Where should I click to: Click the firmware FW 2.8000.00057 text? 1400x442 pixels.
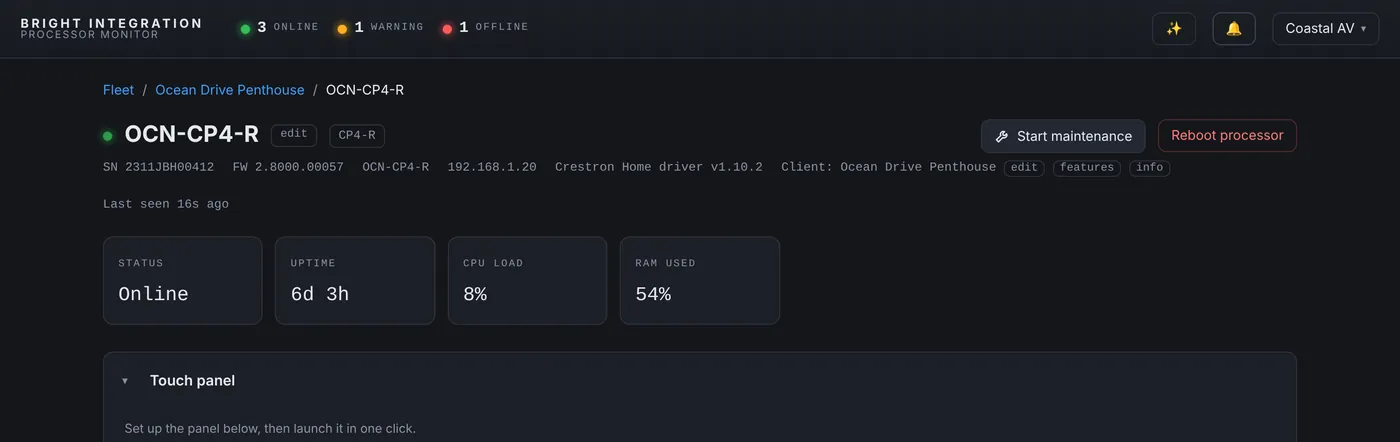point(288,167)
